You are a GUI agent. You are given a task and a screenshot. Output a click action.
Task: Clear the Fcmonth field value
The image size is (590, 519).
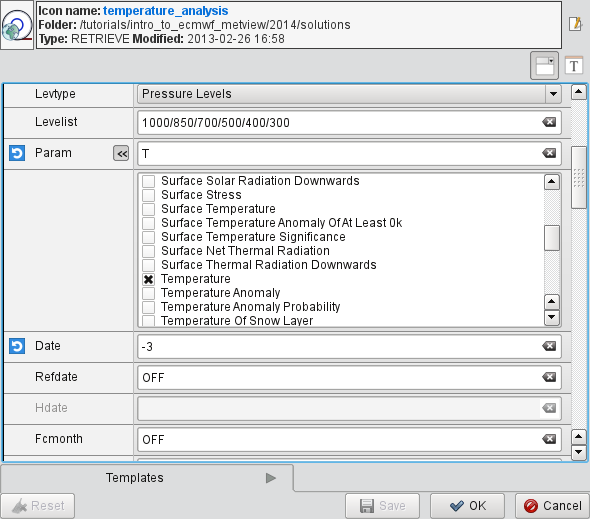point(549,439)
